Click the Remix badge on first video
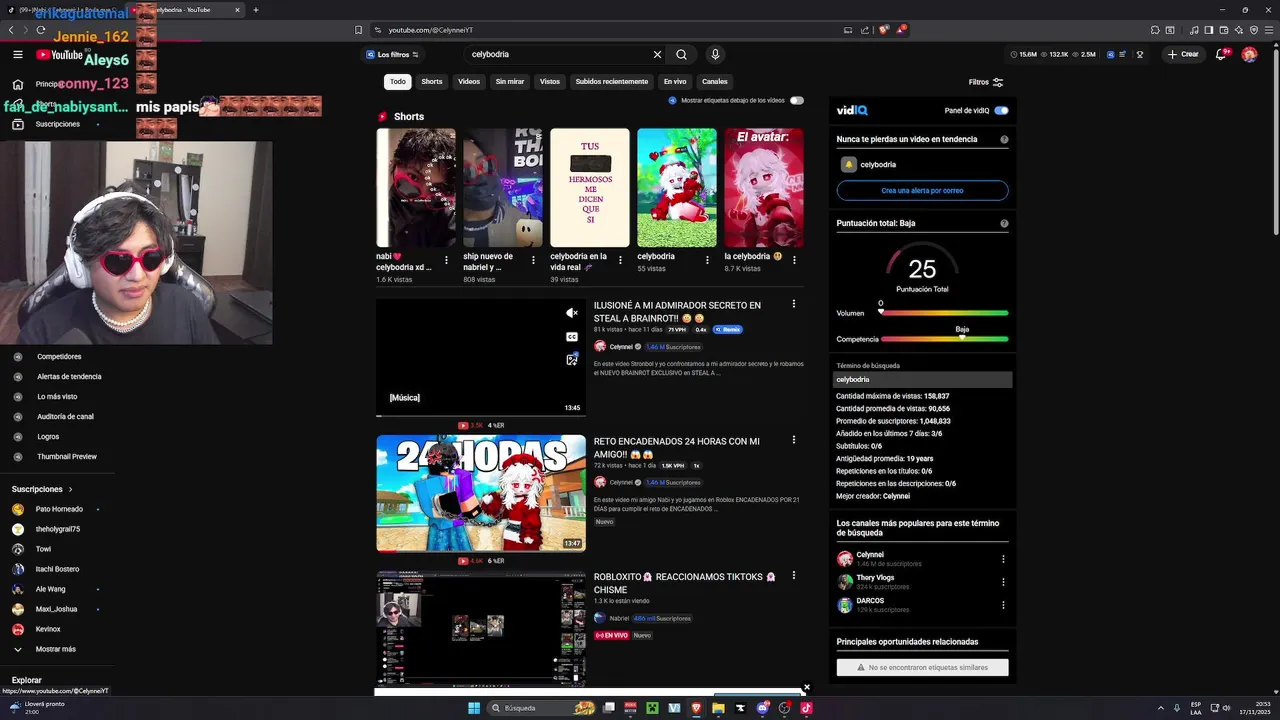 (728, 329)
